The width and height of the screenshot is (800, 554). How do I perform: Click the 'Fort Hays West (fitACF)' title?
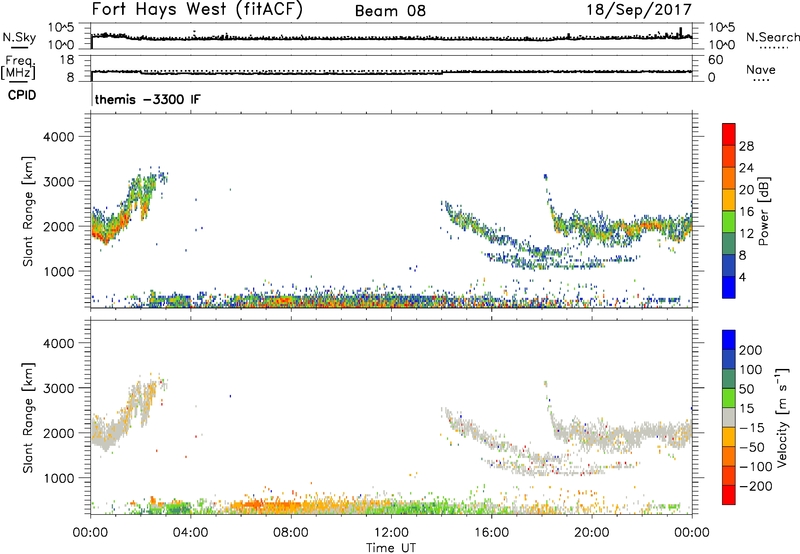pyautogui.click(x=197, y=9)
